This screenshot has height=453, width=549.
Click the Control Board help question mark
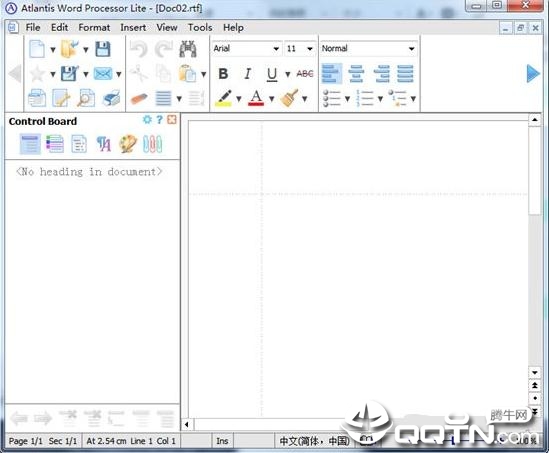coord(159,120)
